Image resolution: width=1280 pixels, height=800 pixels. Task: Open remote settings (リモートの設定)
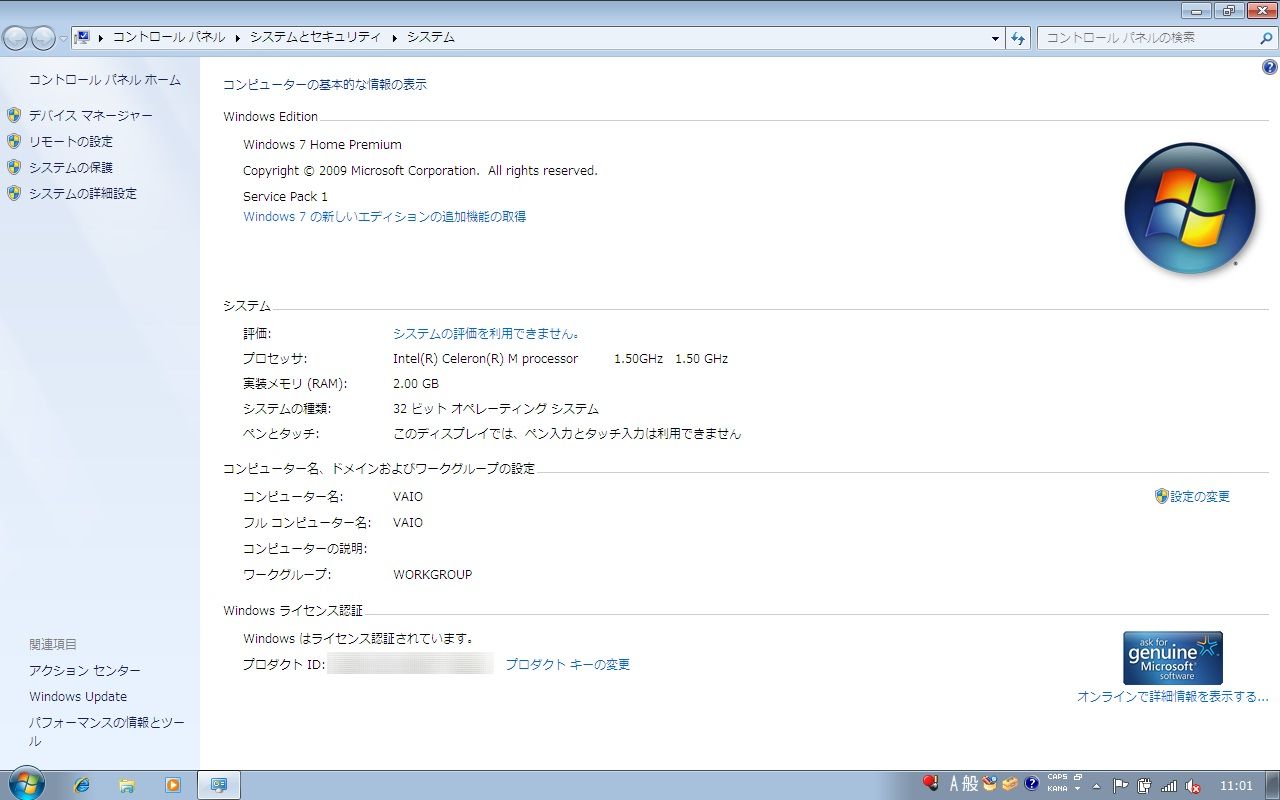coord(71,142)
